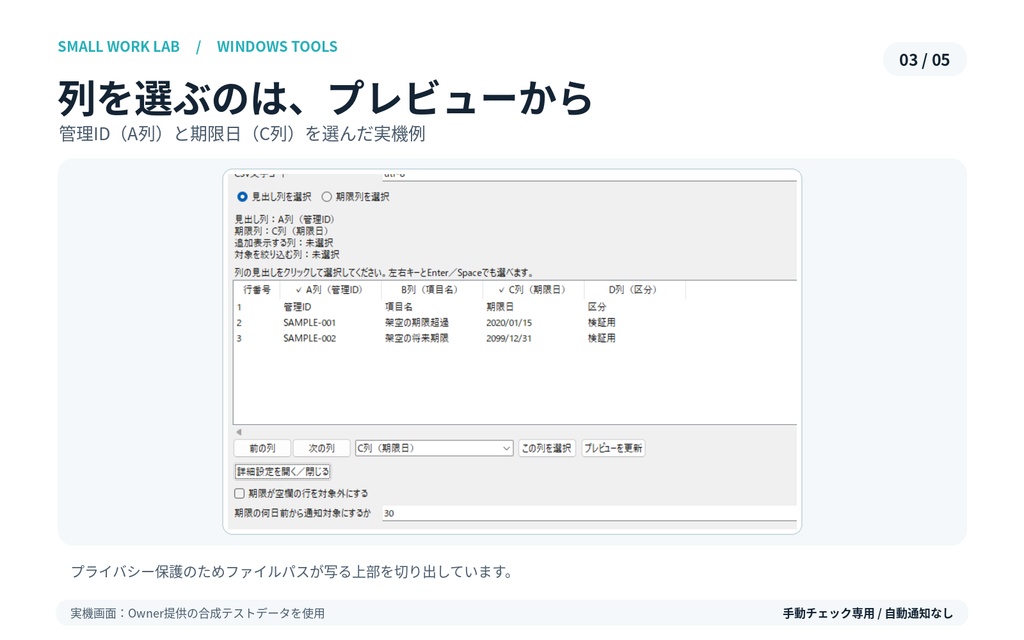Click the notification days field showing 30
Viewport: 1024px width, 640px height.
(x=589, y=513)
